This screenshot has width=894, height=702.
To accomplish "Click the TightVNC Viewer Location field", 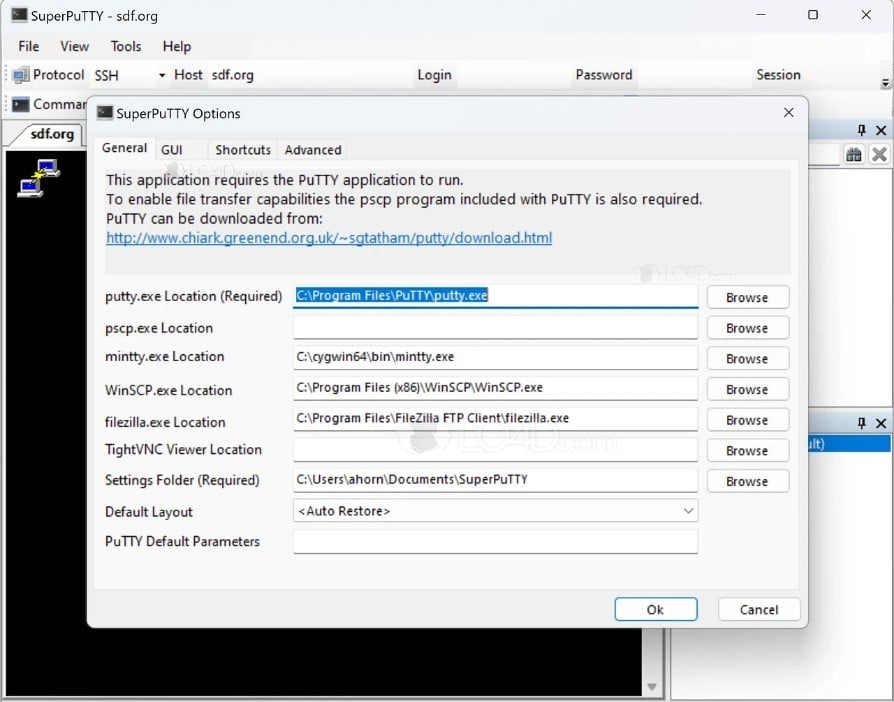I will [495, 450].
